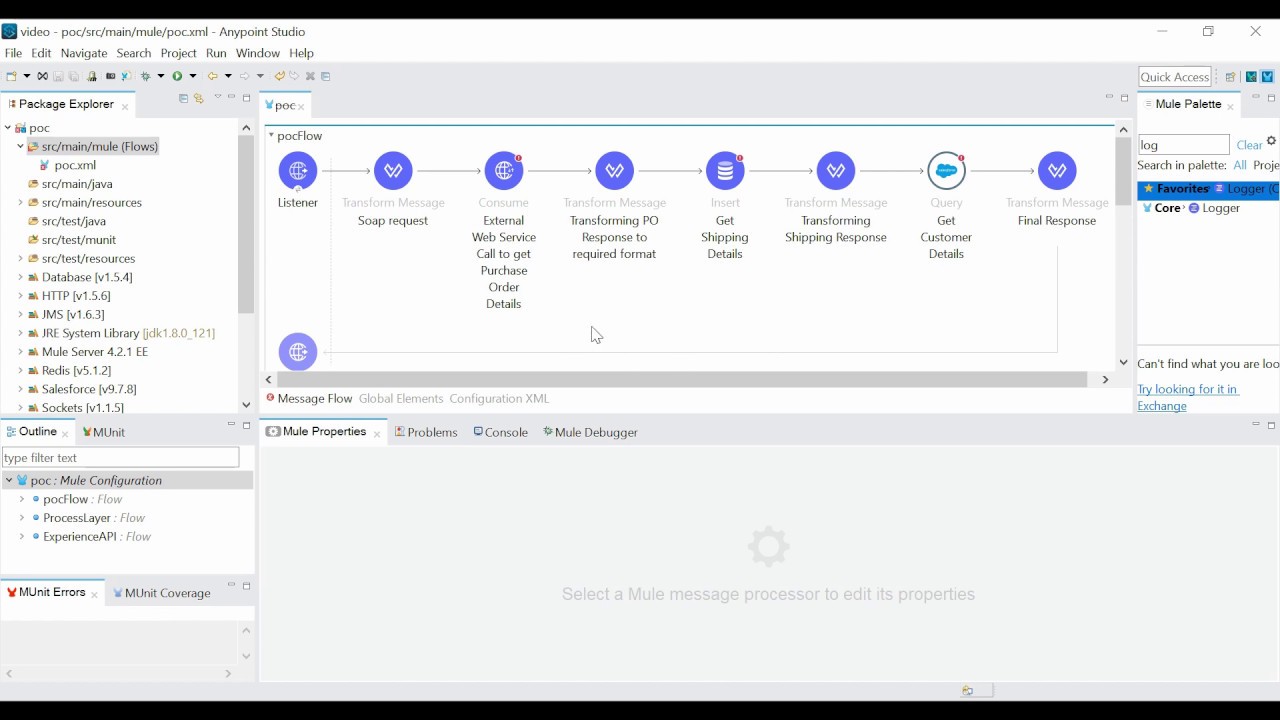This screenshot has width=1280, height=720.
Task: Select Transforming PO Response transform node
Action: click(615, 171)
